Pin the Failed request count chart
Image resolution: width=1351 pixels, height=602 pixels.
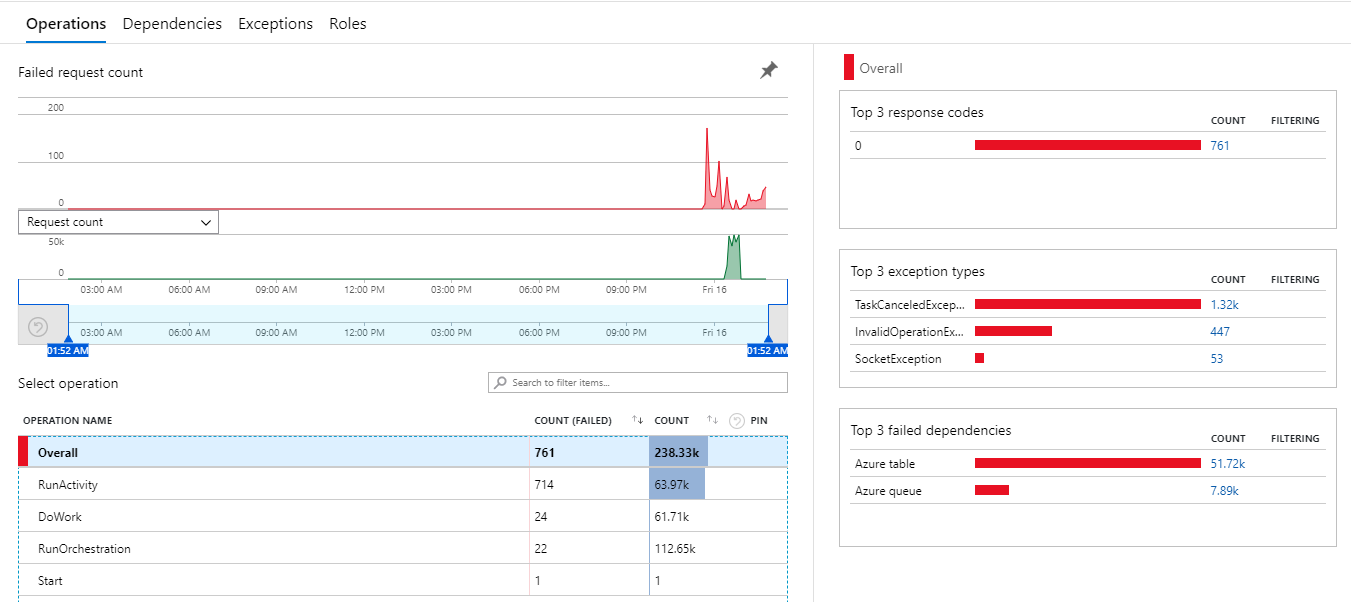[x=768, y=71]
